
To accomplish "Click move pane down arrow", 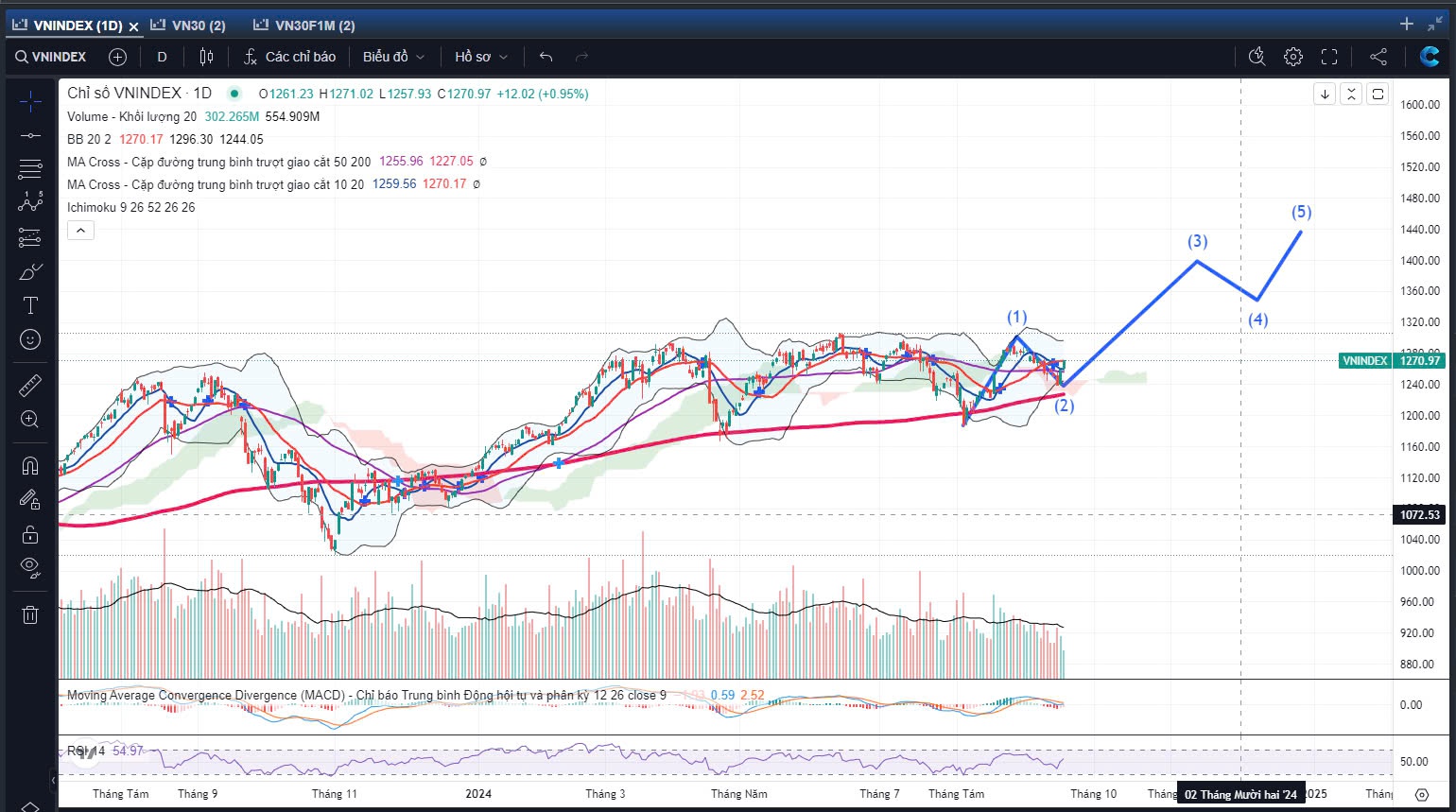I will (1325, 94).
